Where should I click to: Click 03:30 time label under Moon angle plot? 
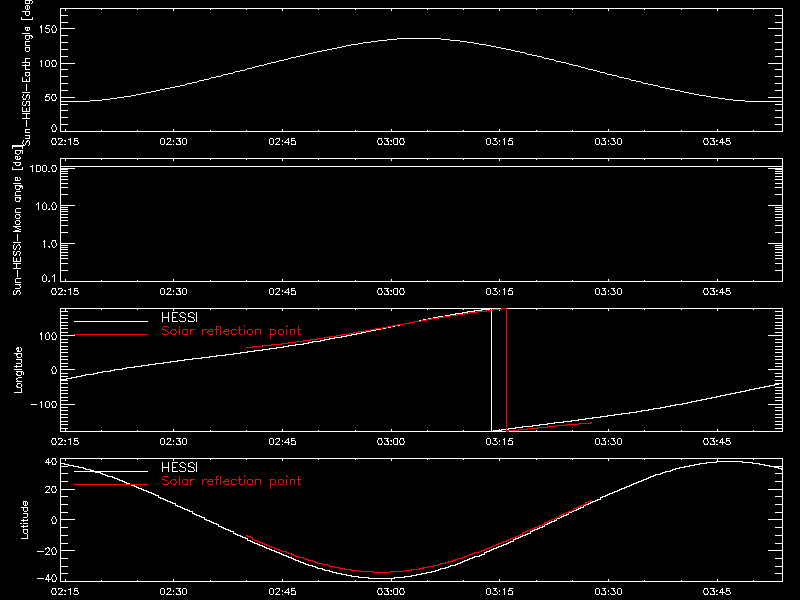pyautogui.click(x=608, y=291)
